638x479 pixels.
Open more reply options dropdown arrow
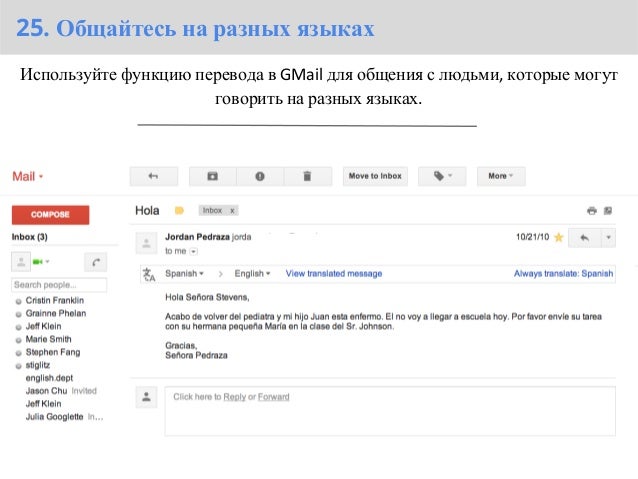tap(609, 238)
